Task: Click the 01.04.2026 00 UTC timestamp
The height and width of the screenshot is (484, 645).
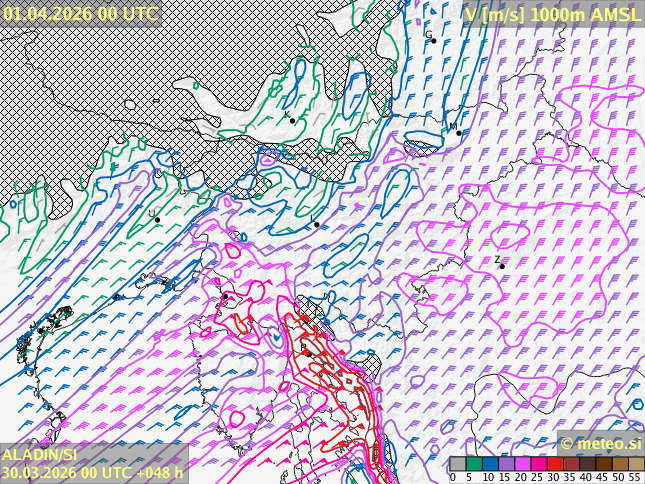Action: (x=80, y=13)
